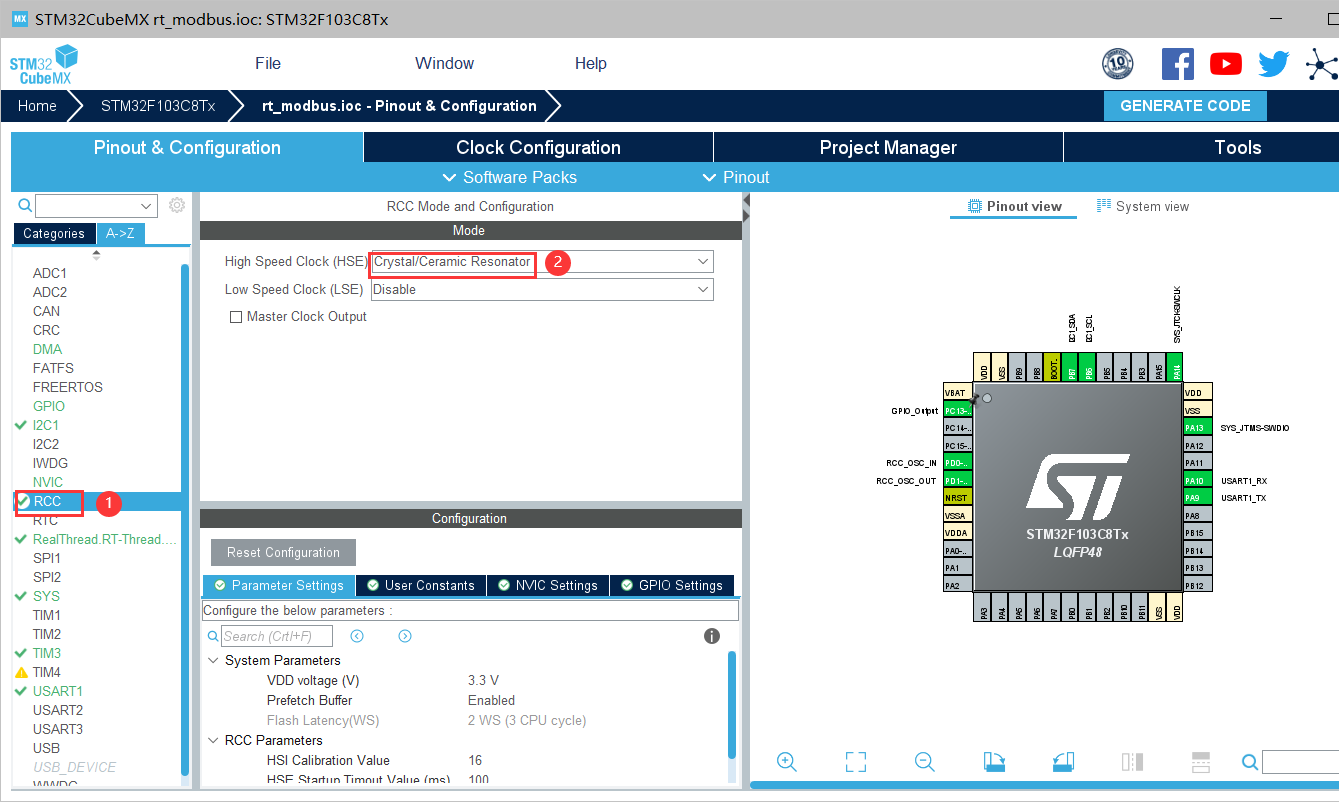
Task: Go to previous parameter search result
Action: (x=357, y=636)
